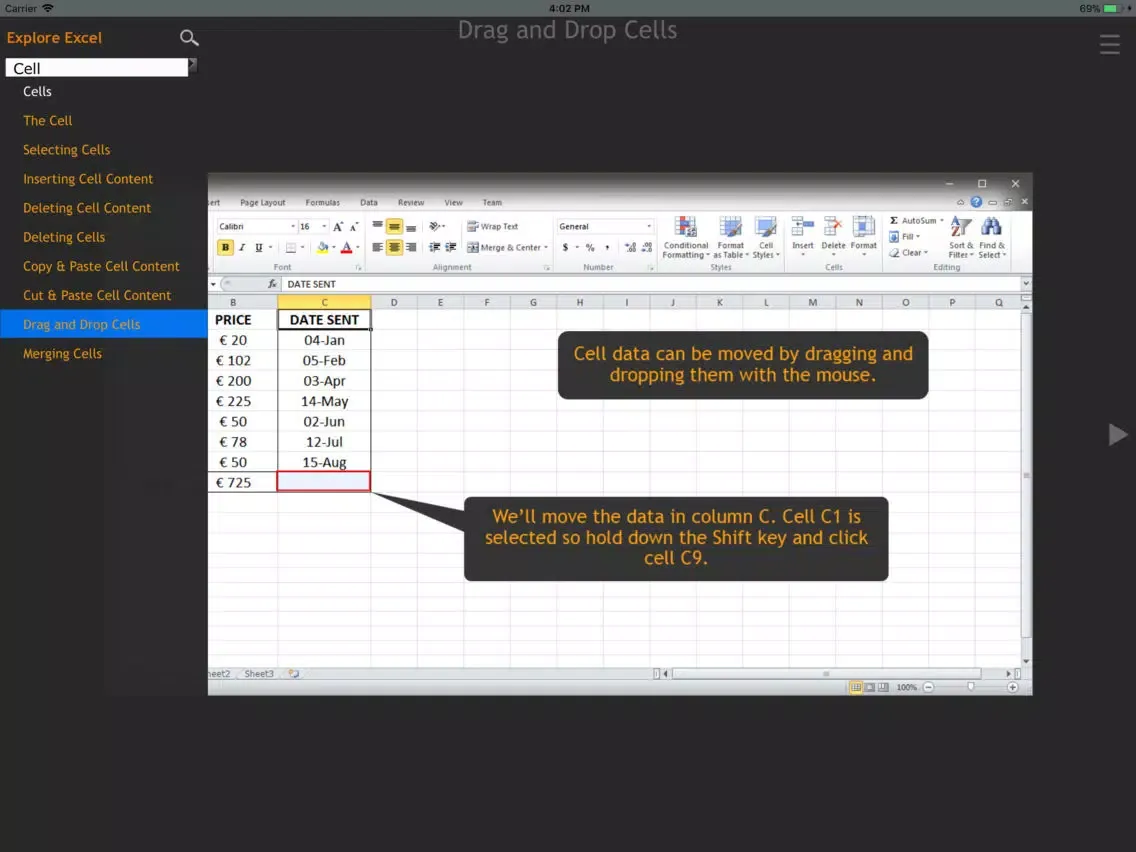
Task: Open the AutoSum dropdown arrow
Action: tap(942, 220)
